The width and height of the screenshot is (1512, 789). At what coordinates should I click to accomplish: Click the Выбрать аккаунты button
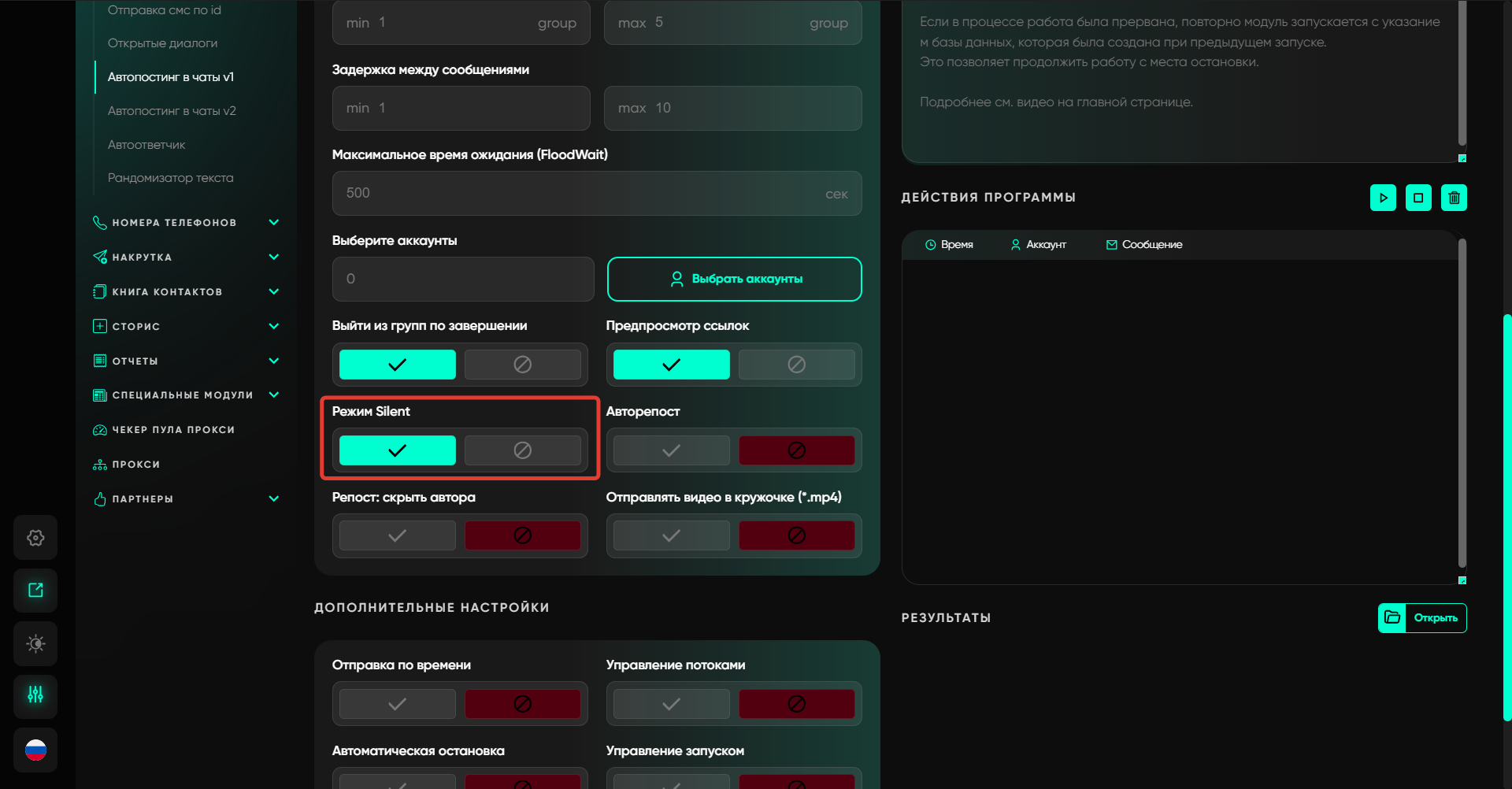point(734,279)
